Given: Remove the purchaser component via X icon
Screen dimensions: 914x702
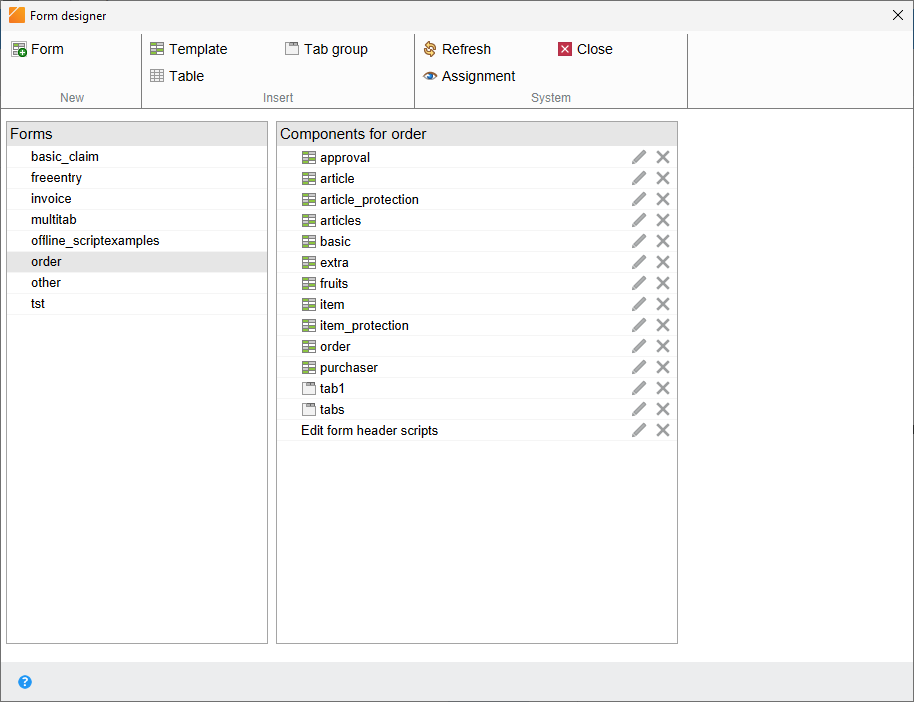Looking at the screenshot, I should (662, 367).
